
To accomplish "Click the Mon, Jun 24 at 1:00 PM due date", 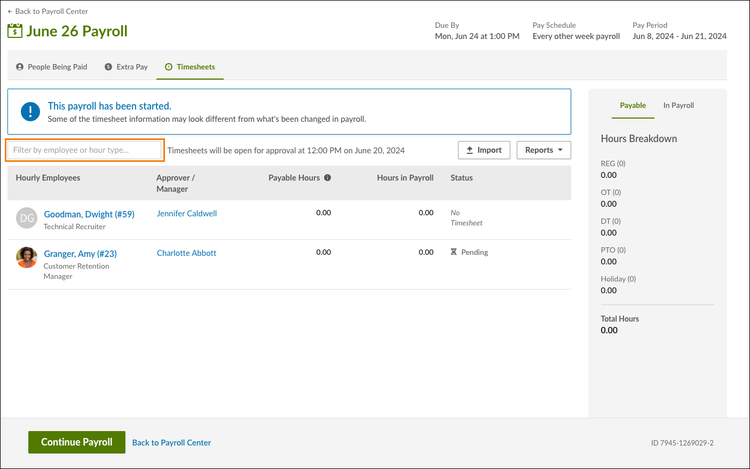I will pyautogui.click(x=477, y=36).
